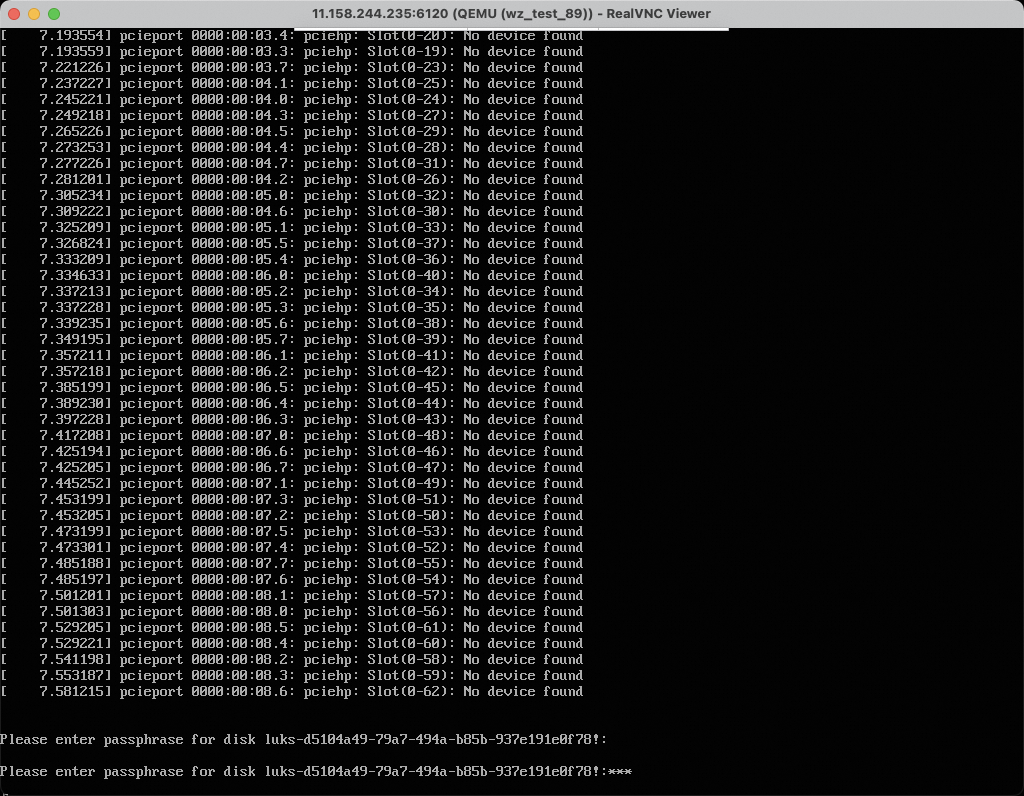Maximize the VNC window with green button

[x=54, y=14]
